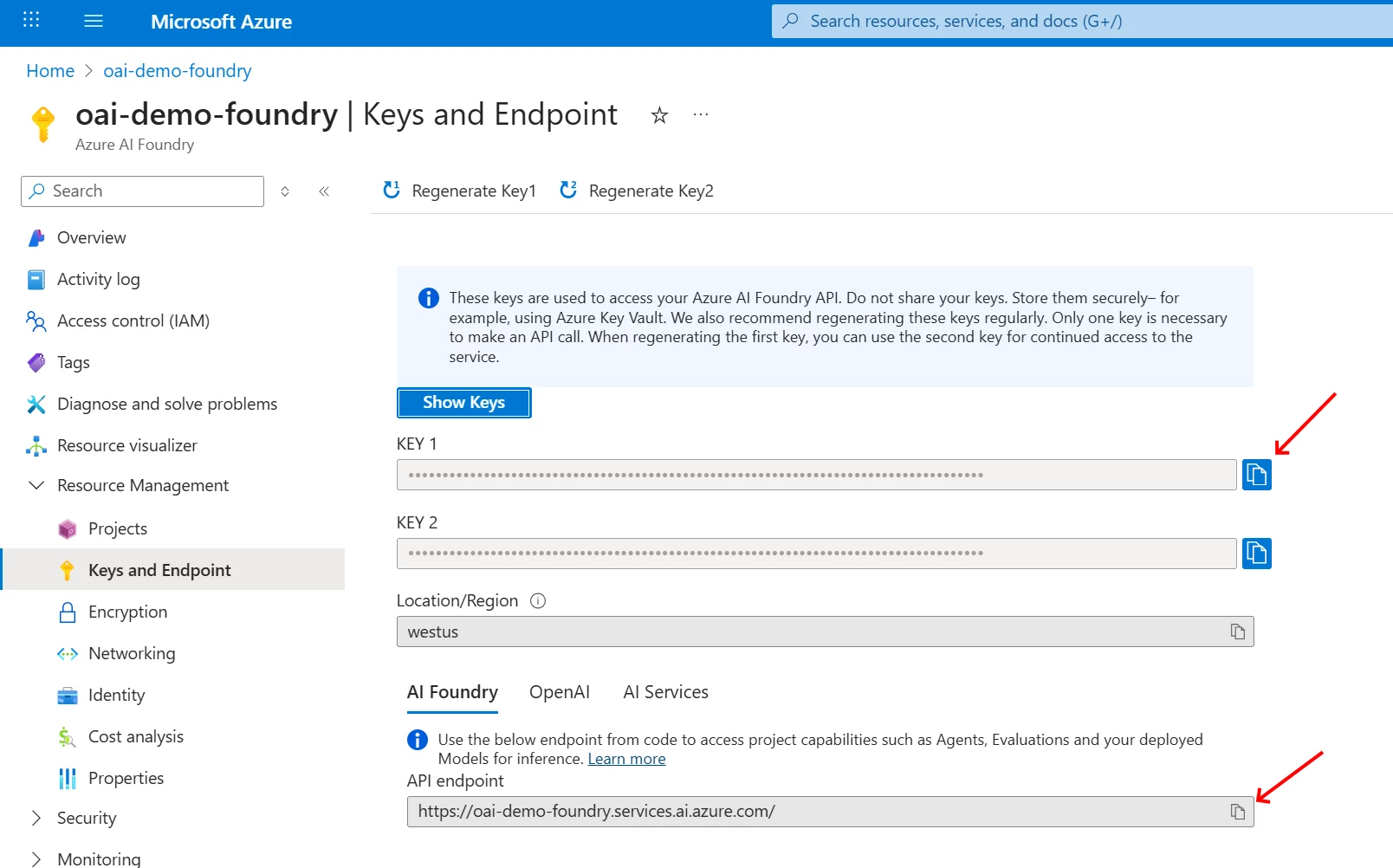Switch to the OpenAI tab
The image size is (1393, 868).
click(x=560, y=692)
